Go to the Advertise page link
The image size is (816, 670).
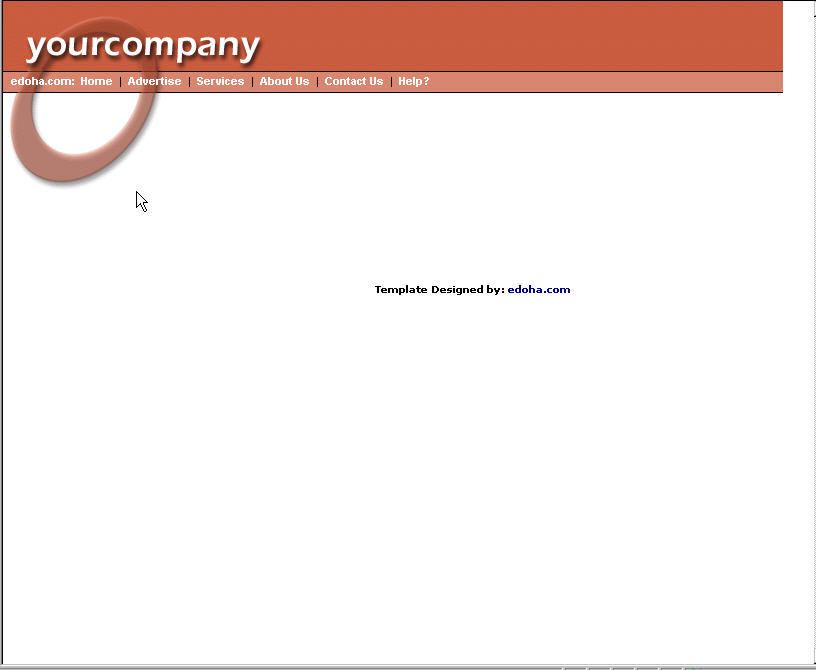pos(154,81)
